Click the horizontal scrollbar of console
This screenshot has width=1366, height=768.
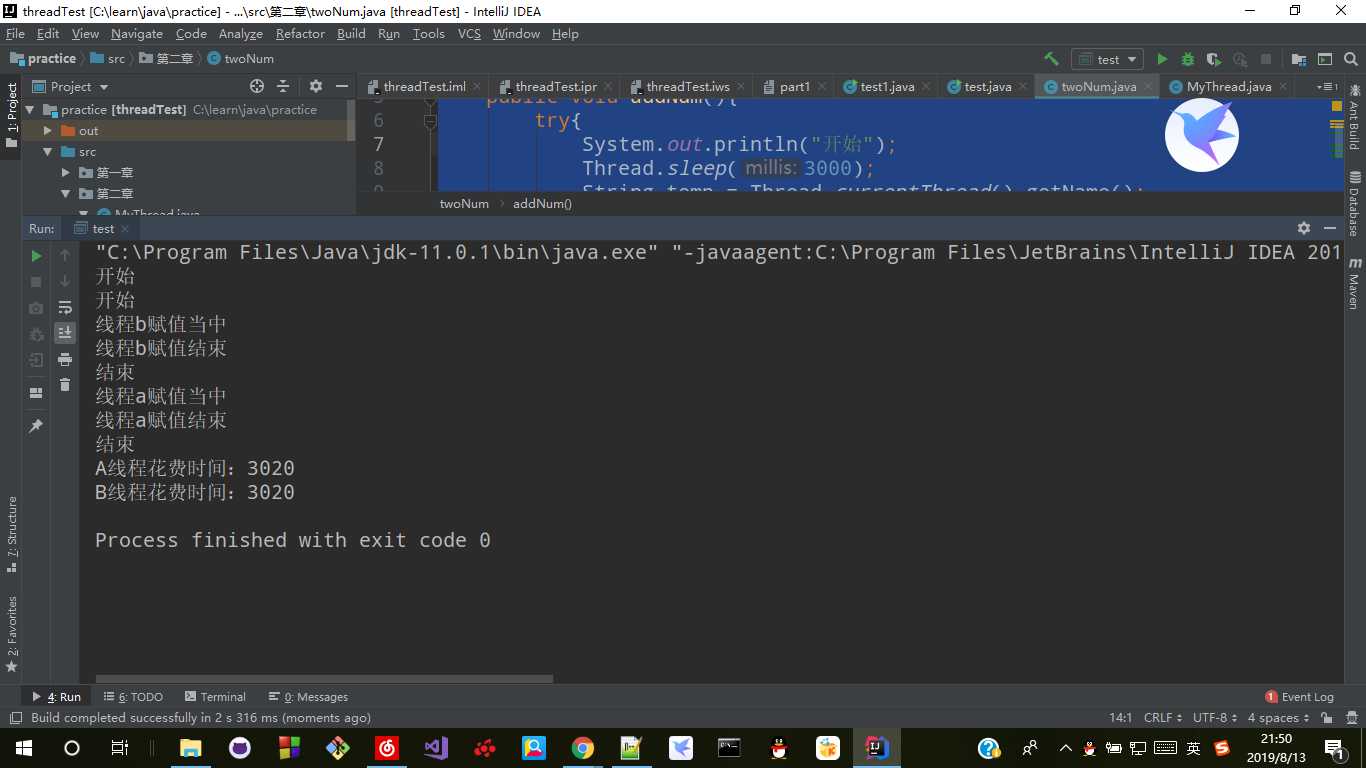pyautogui.click(x=324, y=678)
